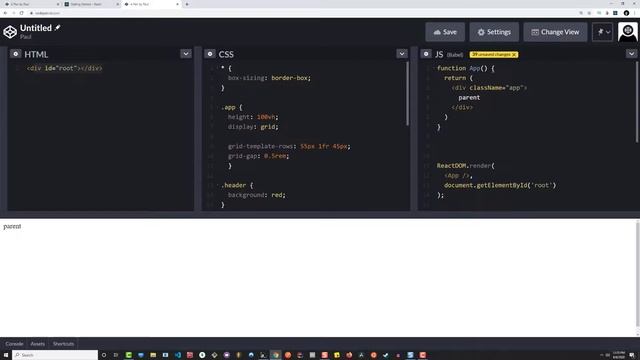Click the CSS panel title

click(x=226, y=54)
